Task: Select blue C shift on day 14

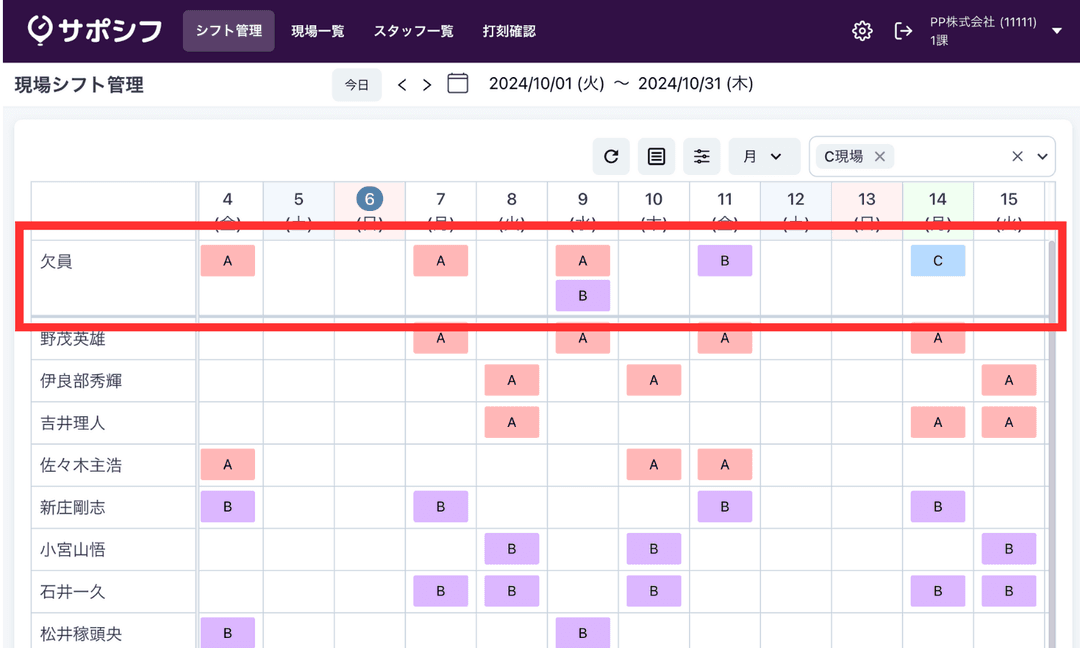Action: point(938,261)
